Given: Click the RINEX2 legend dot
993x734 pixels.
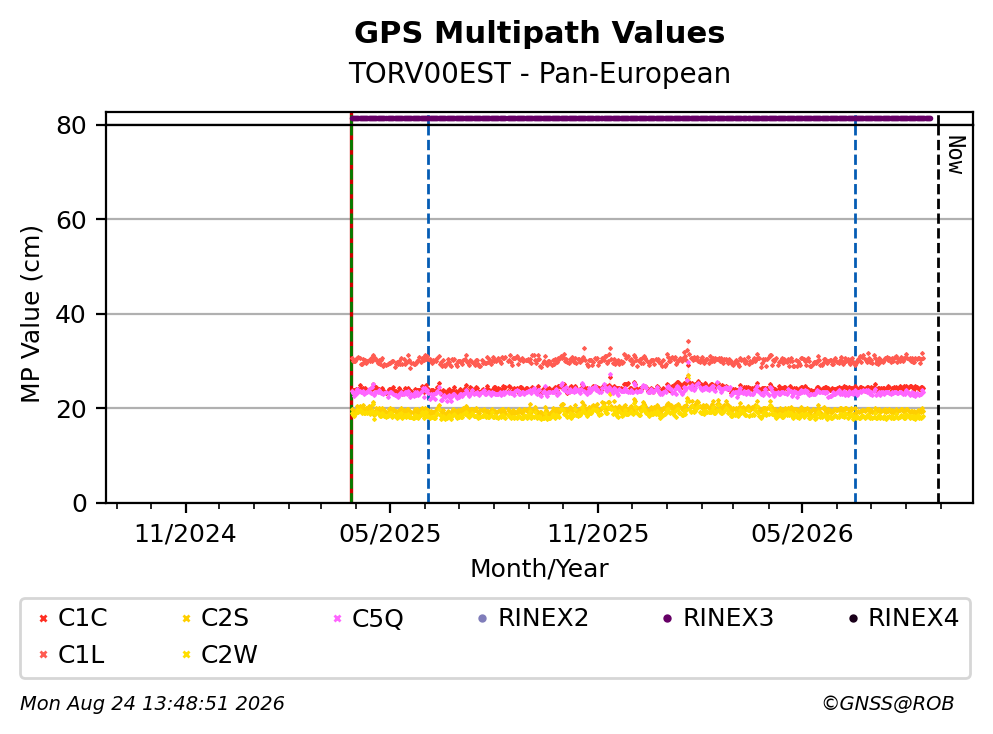Looking at the screenshot, I should click(483, 619).
